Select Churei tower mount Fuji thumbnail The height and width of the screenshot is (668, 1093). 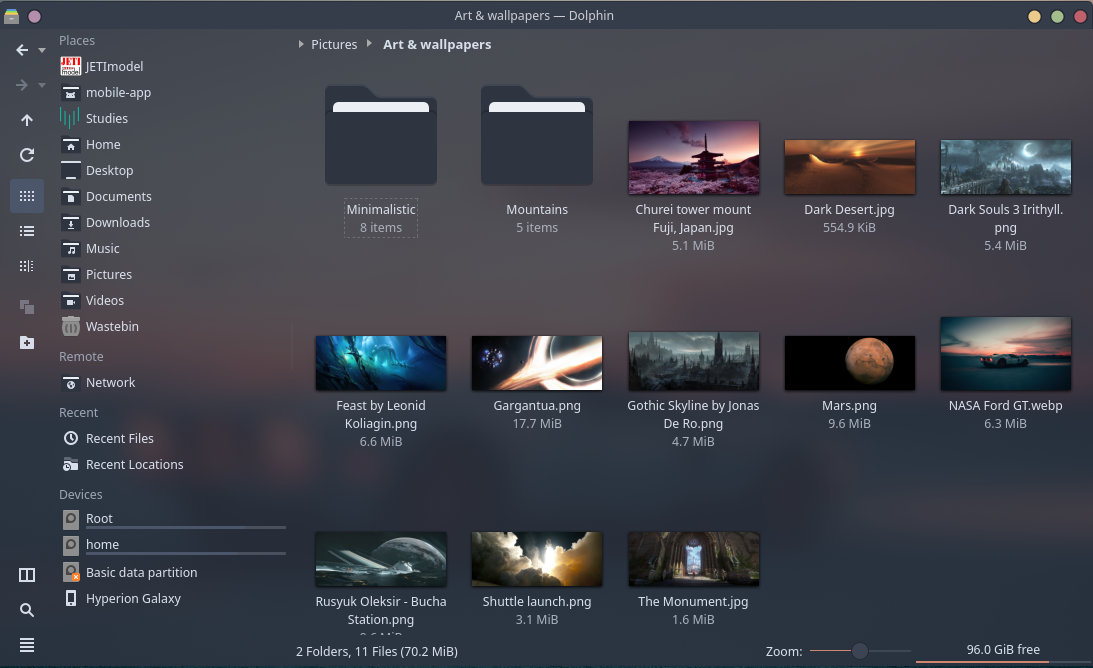[694, 158]
